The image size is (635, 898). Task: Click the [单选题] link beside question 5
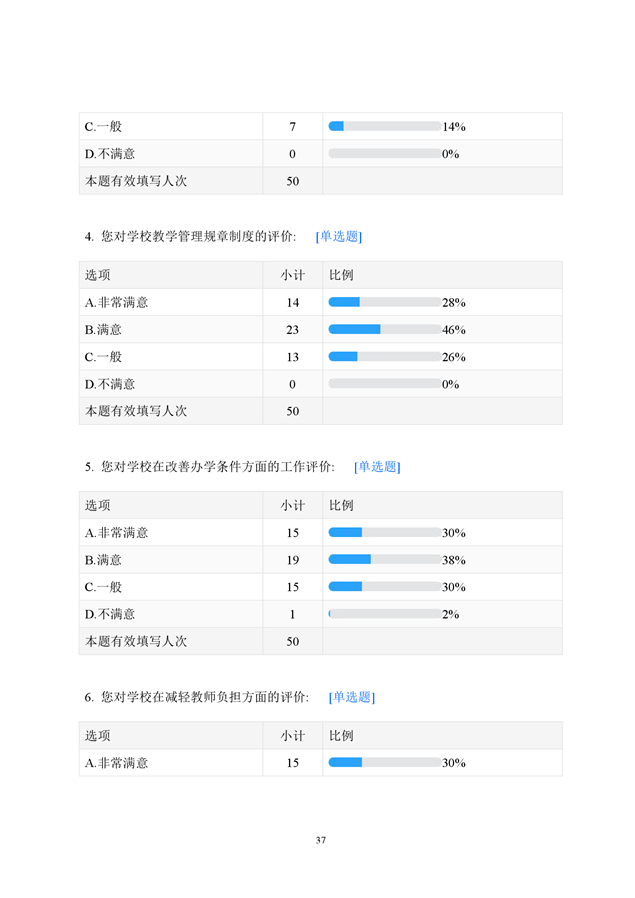377,467
